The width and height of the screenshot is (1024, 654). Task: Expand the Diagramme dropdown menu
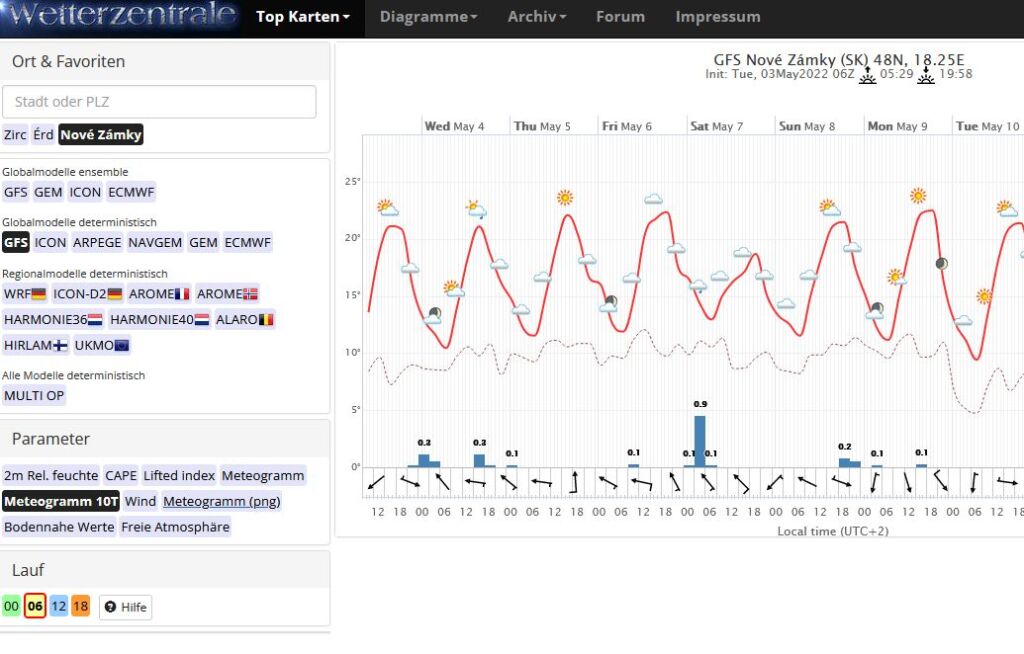428,17
